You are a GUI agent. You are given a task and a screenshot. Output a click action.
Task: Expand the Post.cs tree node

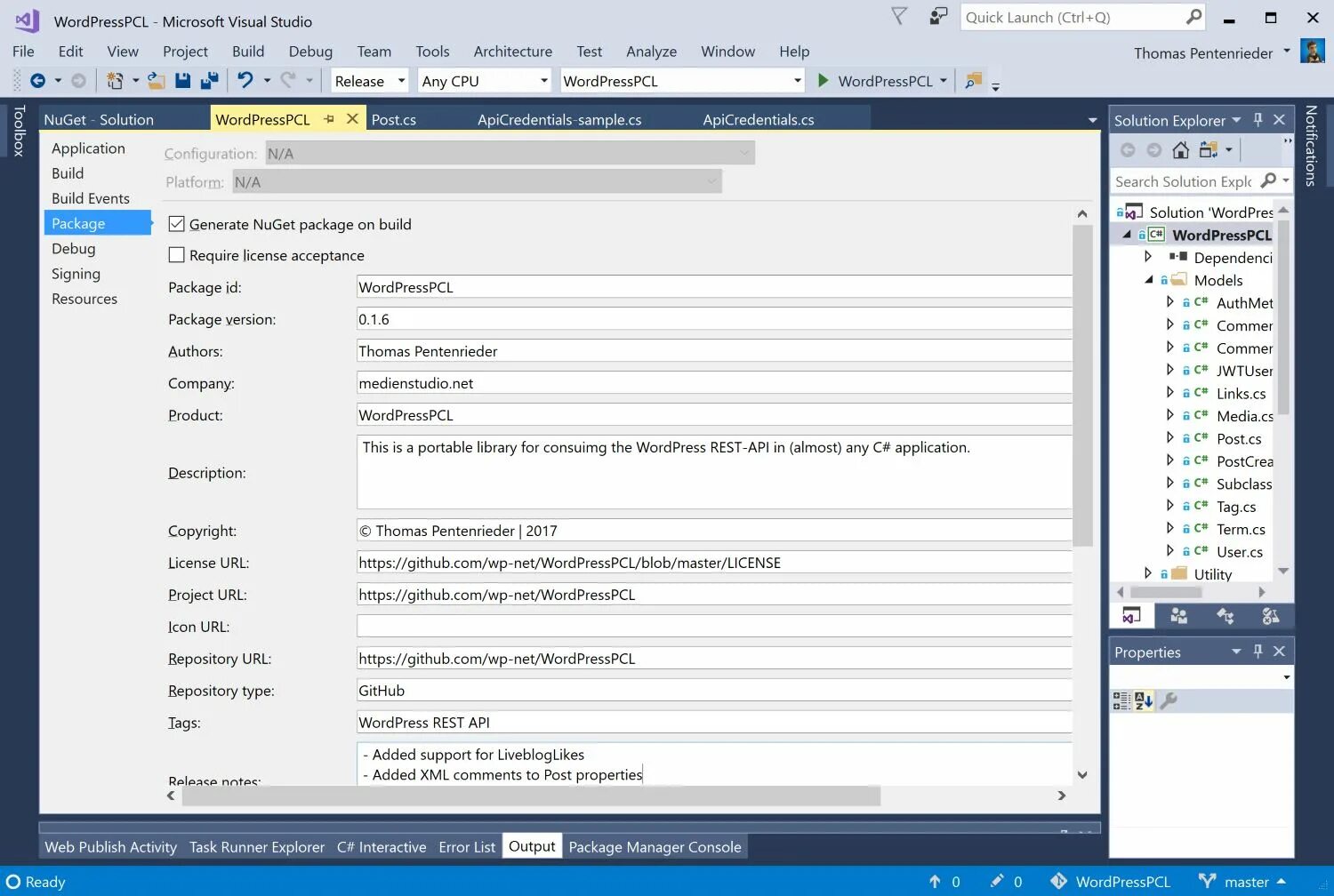1169,437
